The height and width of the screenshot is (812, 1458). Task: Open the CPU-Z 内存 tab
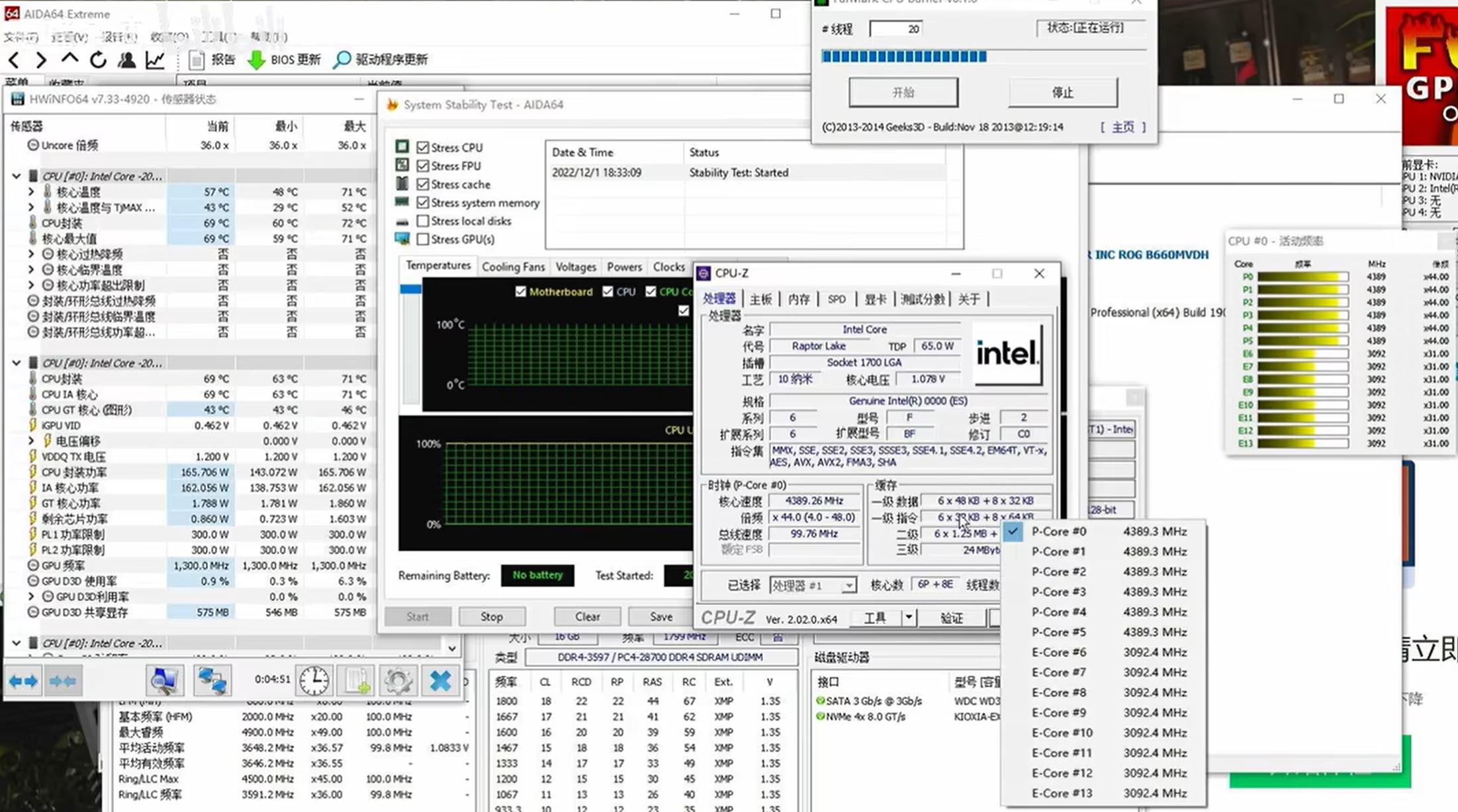point(799,299)
